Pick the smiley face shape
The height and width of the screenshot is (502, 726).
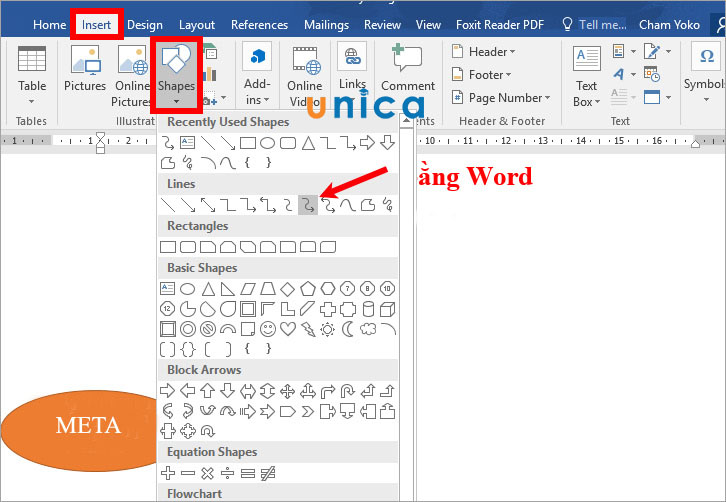pyautogui.click(x=268, y=329)
